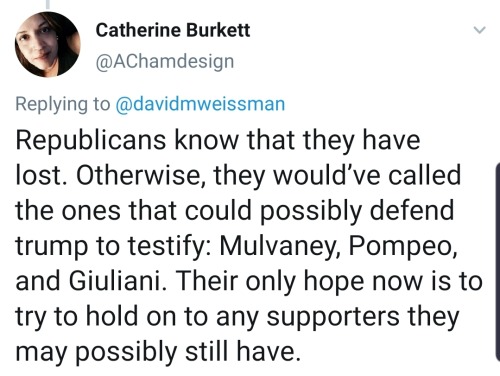Image resolution: width=500 pixels, height=376 pixels.
Task: Click the thread connector line above avatar
Action: (x=48, y=4)
